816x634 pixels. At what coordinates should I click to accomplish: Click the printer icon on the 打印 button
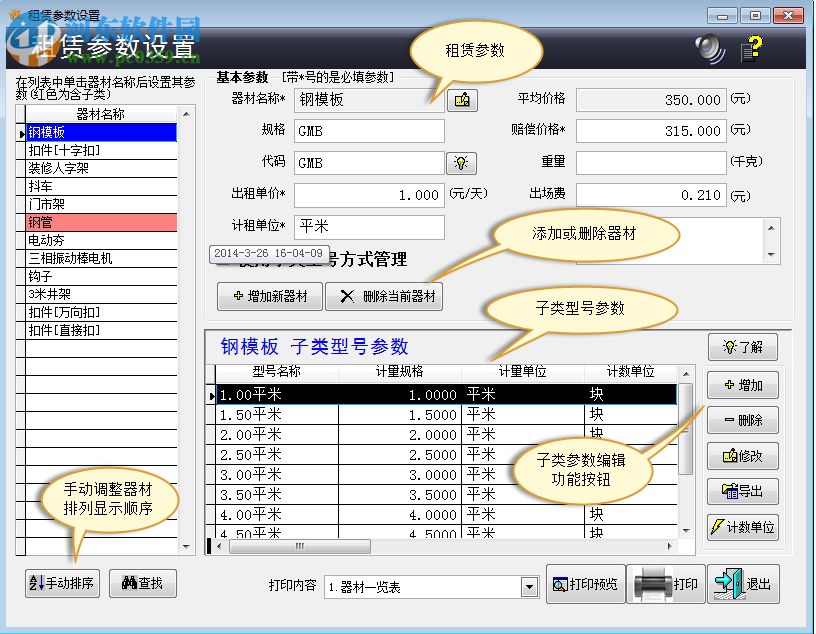click(655, 583)
